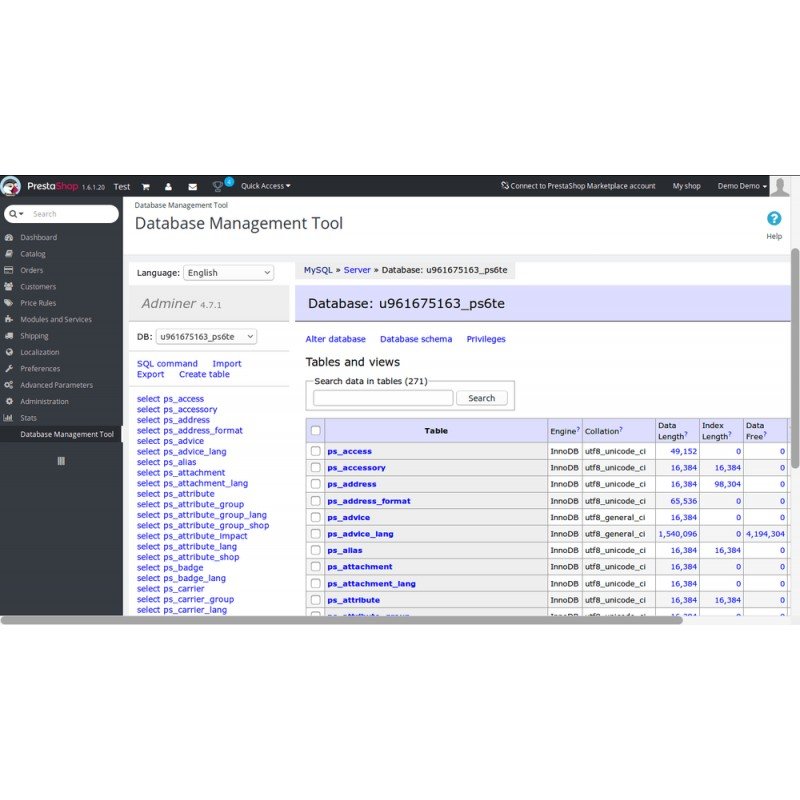
Task: Click the Search button for table data
Action: (482, 398)
